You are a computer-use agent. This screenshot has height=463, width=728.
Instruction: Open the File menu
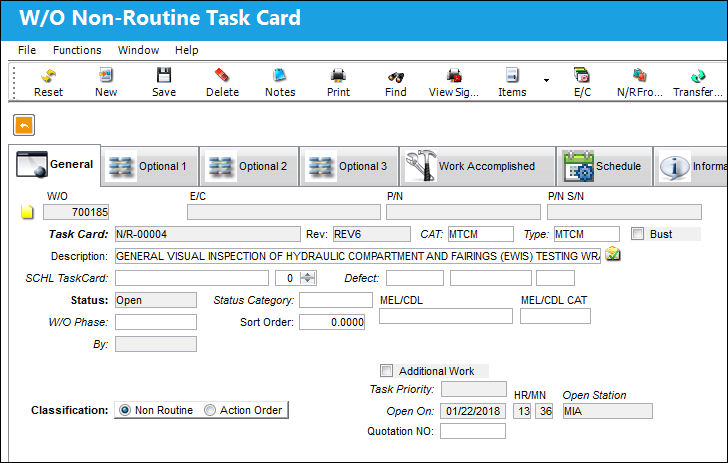(x=27, y=50)
